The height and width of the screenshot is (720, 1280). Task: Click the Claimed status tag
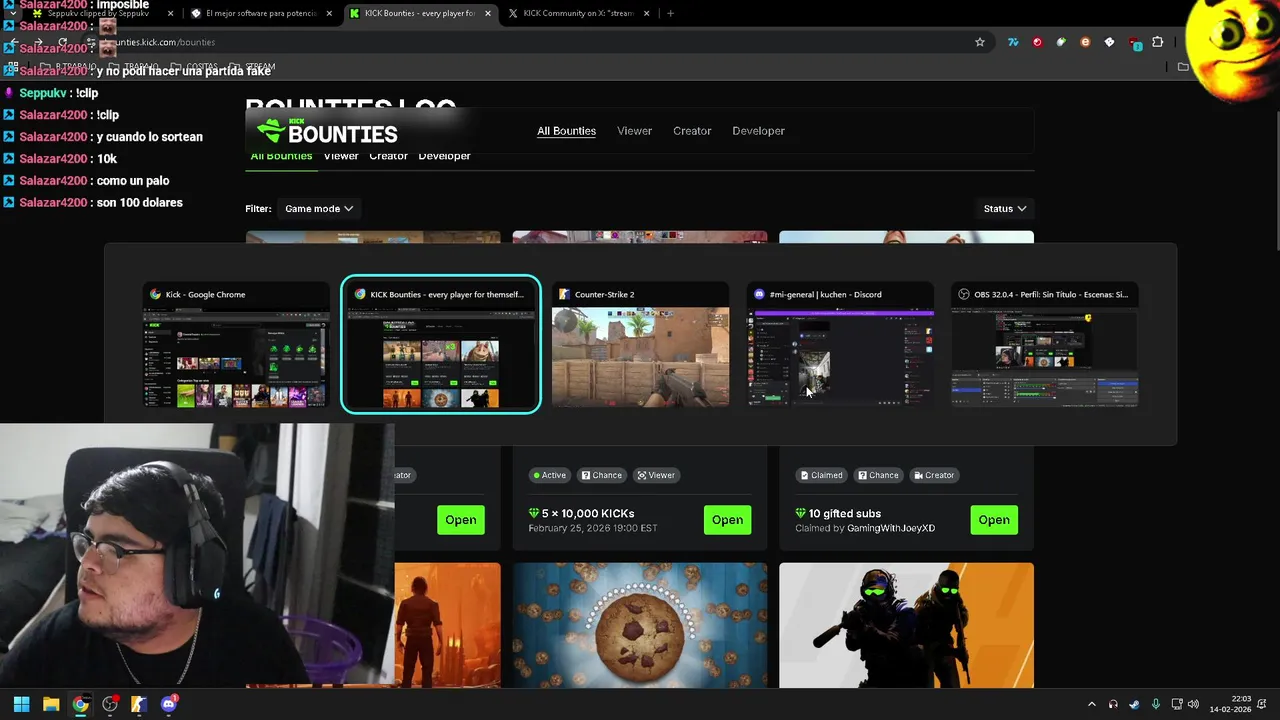821,475
